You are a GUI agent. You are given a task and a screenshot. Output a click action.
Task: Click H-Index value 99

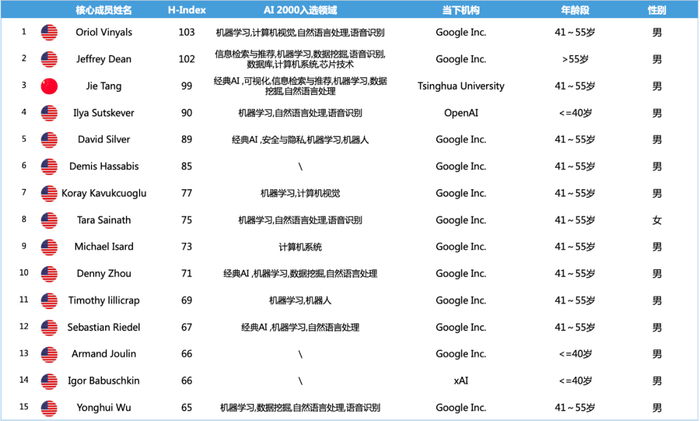[187, 86]
